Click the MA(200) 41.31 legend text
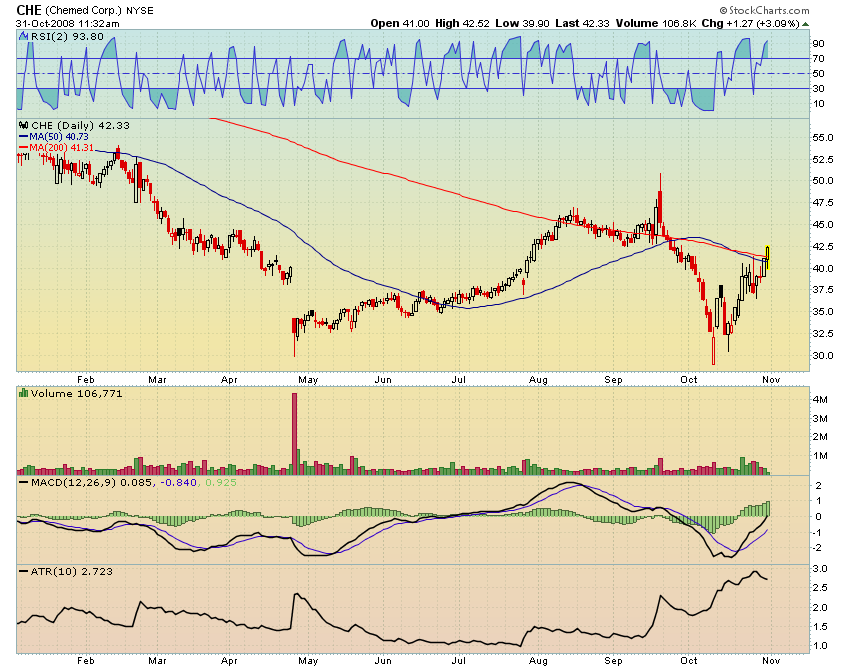 tap(61, 147)
